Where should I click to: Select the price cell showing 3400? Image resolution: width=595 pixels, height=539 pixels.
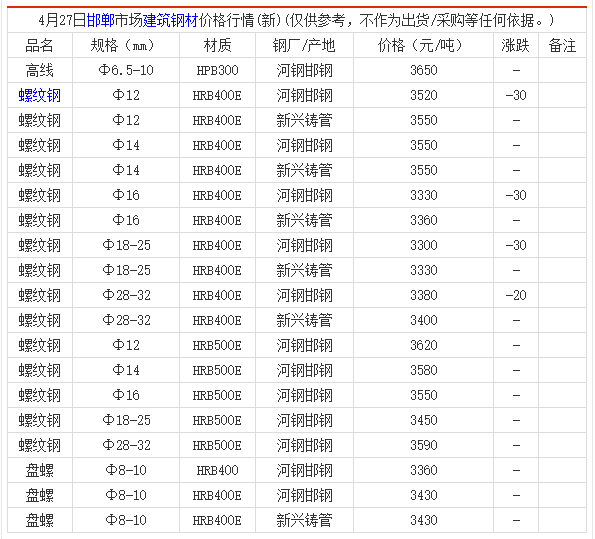tap(423, 320)
